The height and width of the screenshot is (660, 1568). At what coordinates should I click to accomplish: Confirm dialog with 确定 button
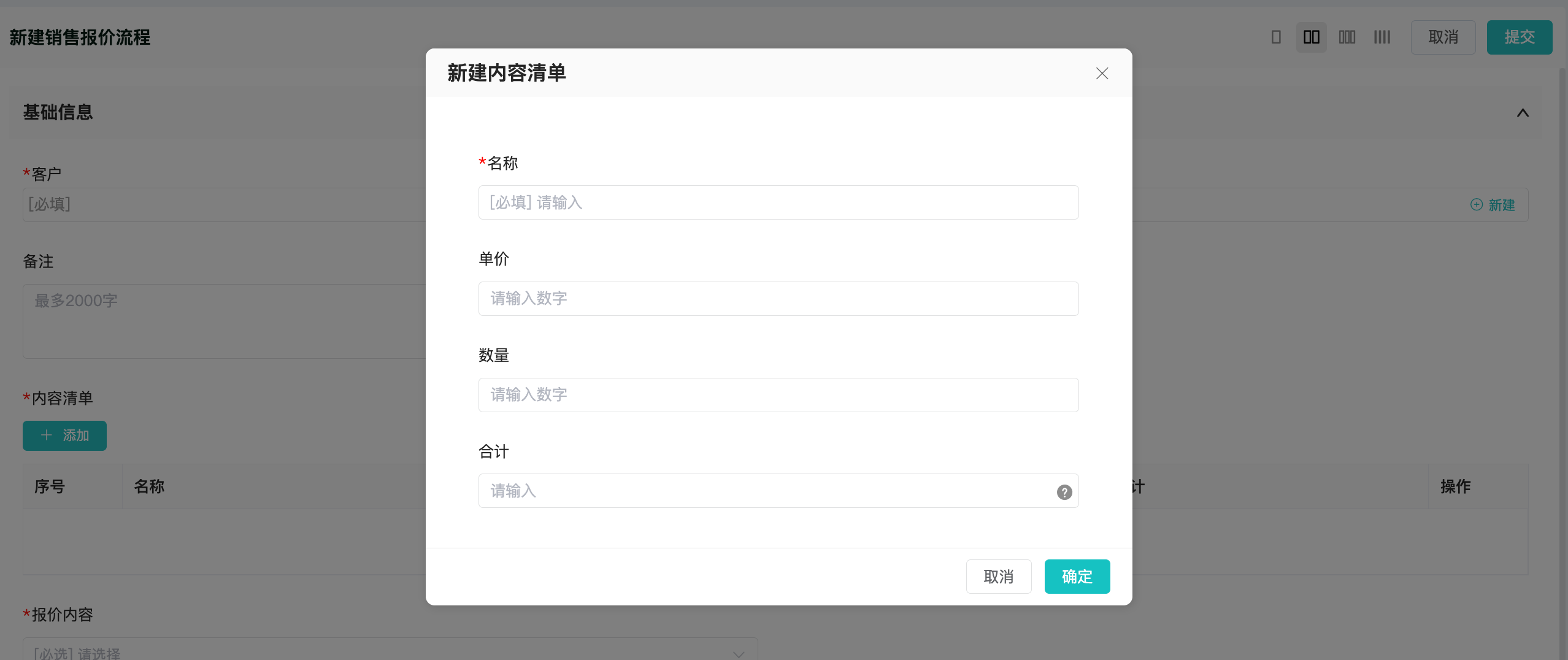(x=1077, y=577)
